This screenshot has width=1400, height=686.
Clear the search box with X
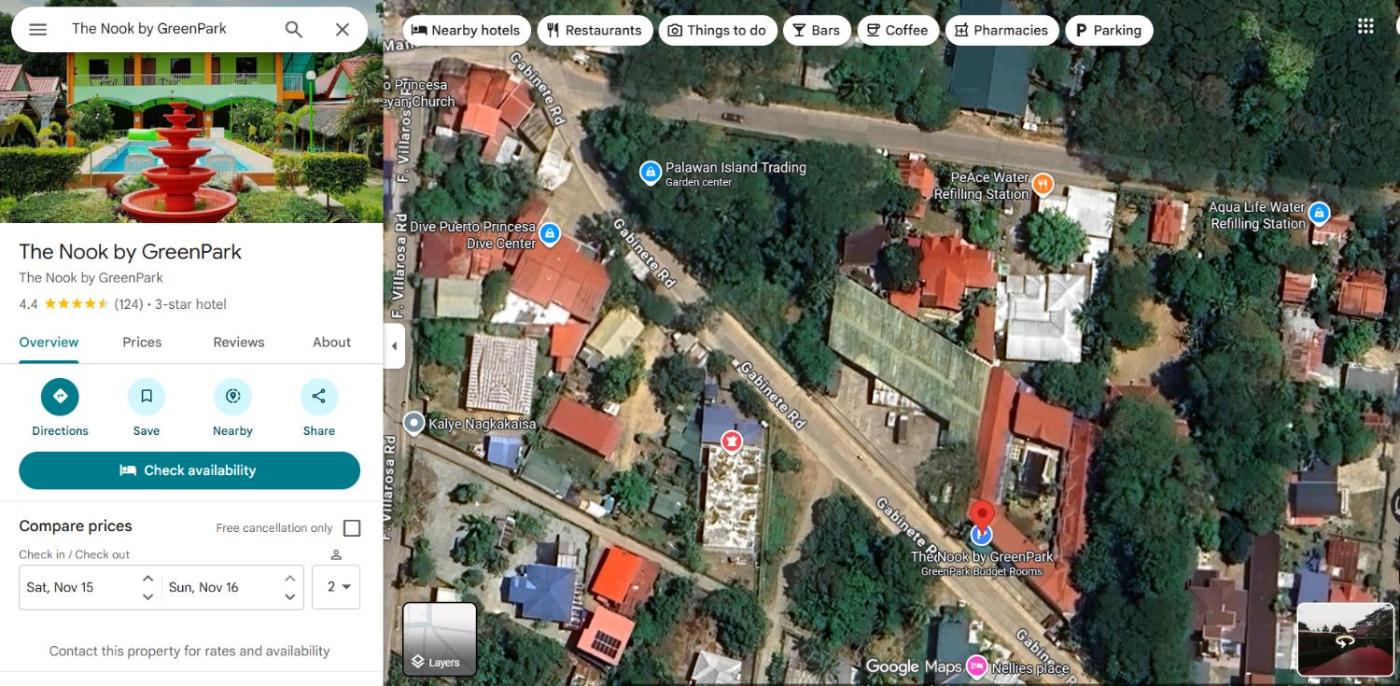[342, 29]
